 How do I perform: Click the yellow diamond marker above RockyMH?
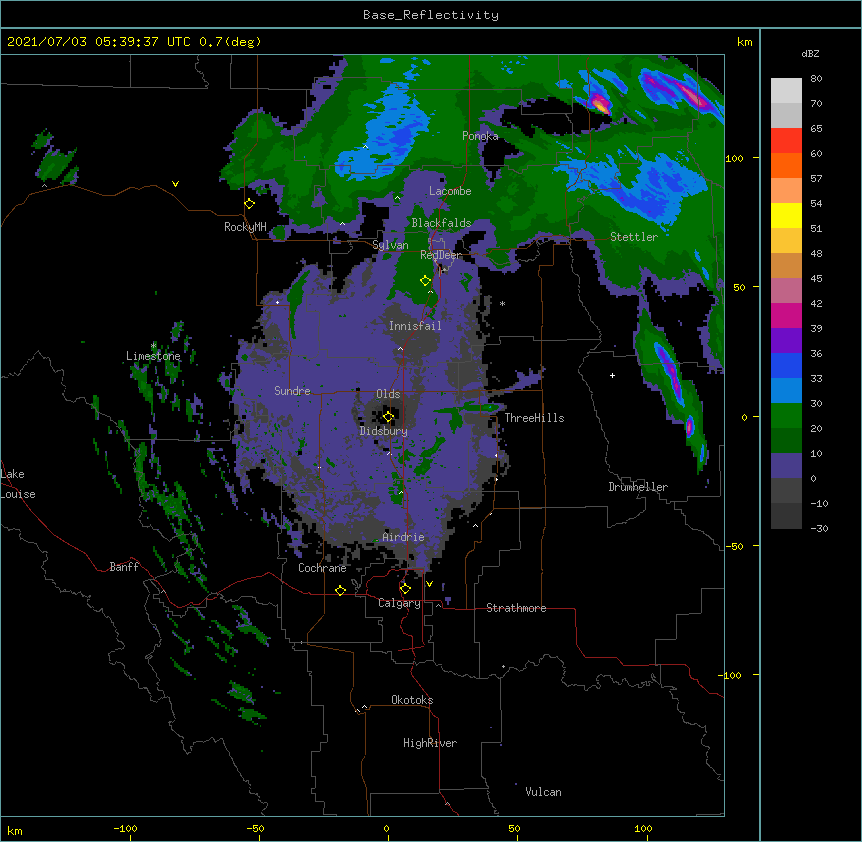(x=250, y=204)
